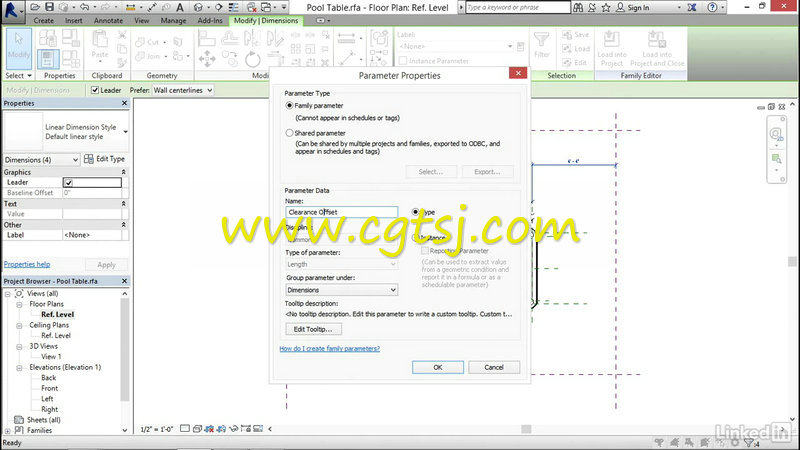The width and height of the screenshot is (800, 450).
Task: Click the Move tool icon in Modify panel
Action: pos(207,59)
